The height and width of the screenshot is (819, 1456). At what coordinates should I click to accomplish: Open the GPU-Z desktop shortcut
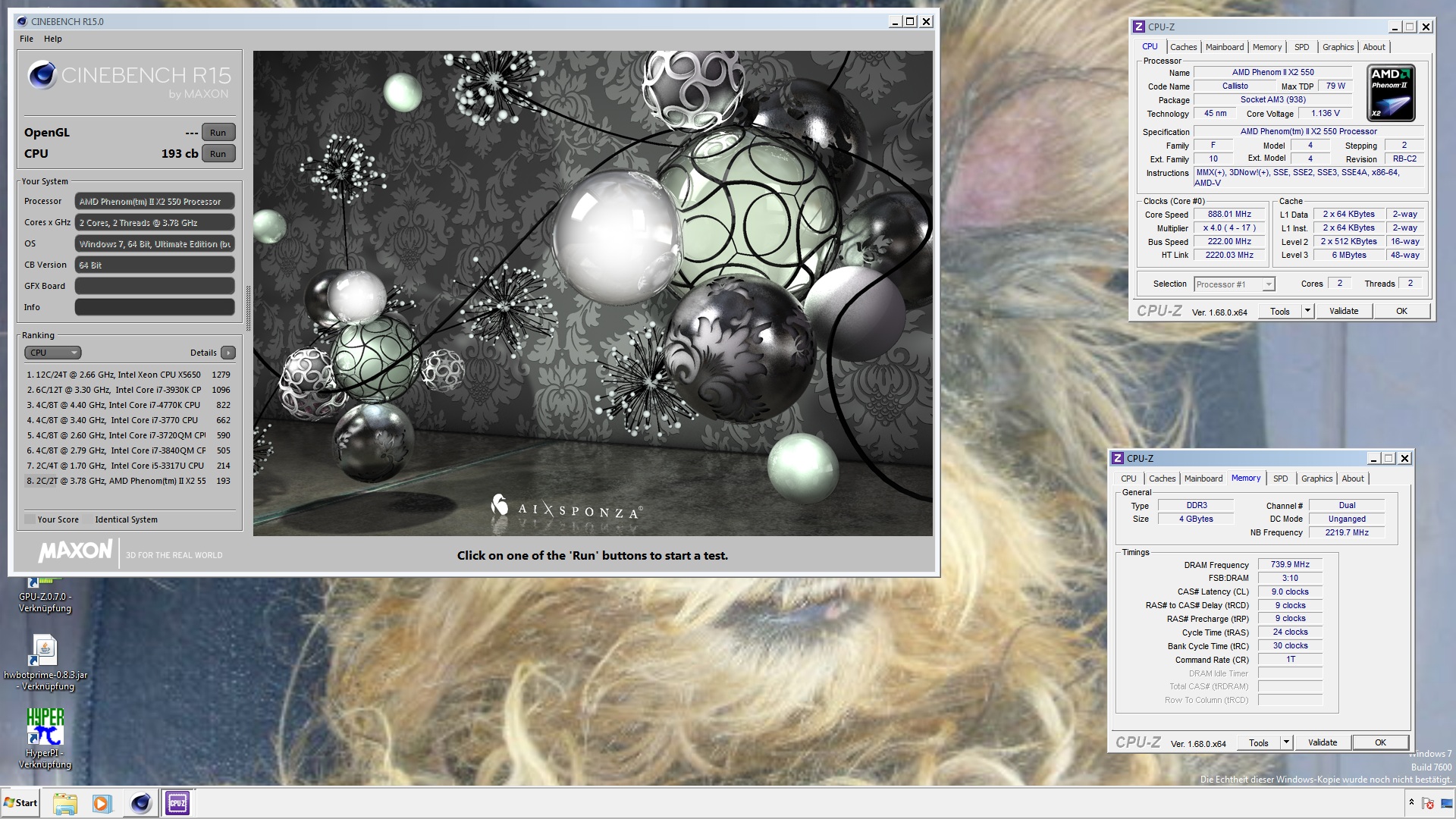[45, 596]
